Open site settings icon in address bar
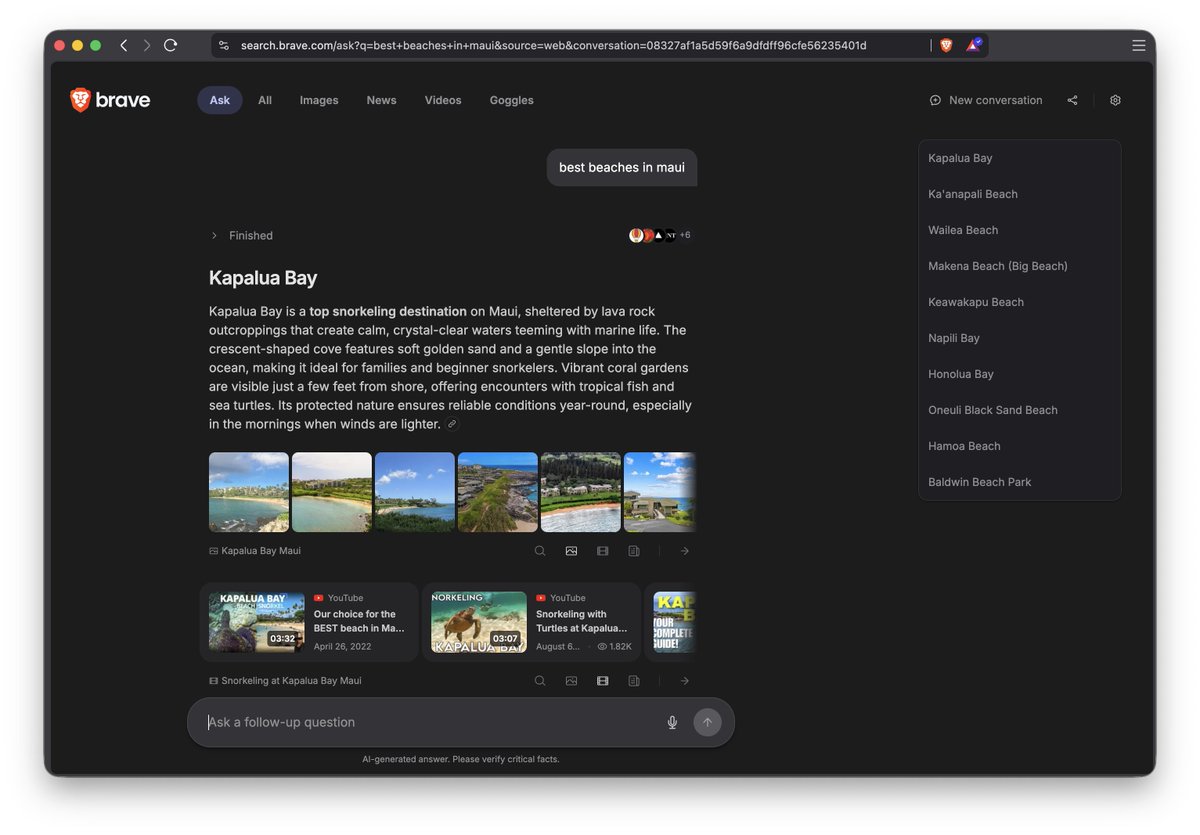This screenshot has height=835, width=1200. point(224,45)
